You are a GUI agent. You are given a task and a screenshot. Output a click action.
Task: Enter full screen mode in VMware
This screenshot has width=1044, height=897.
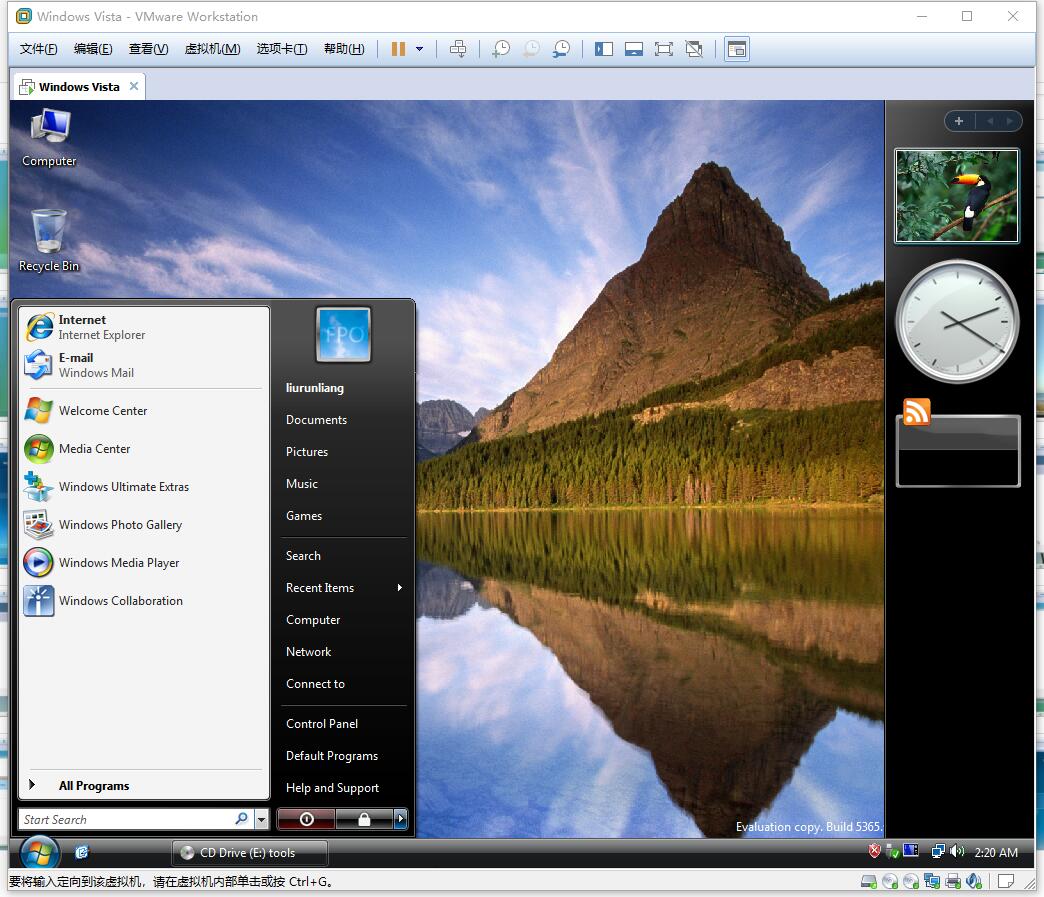pos(664,49)
